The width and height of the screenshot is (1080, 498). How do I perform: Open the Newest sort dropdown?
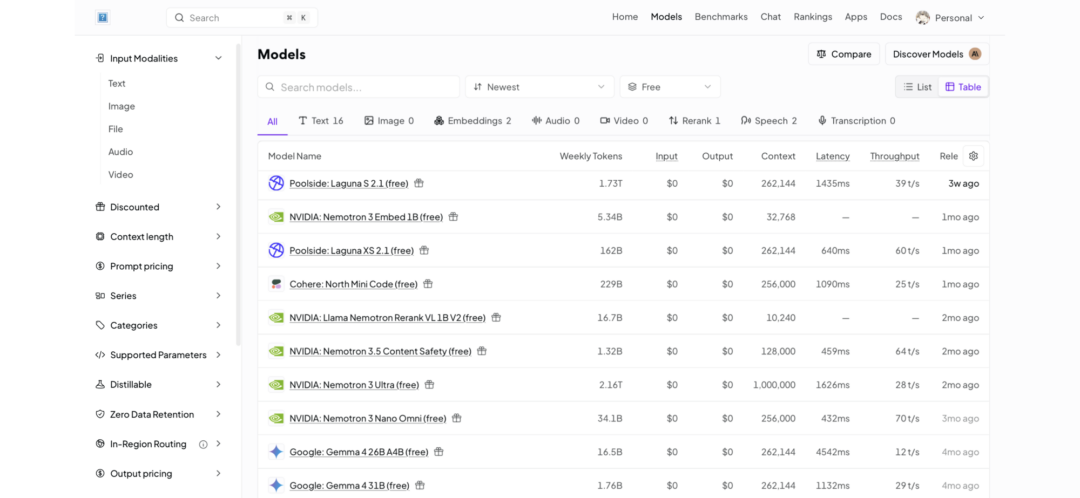pos(539,87)
